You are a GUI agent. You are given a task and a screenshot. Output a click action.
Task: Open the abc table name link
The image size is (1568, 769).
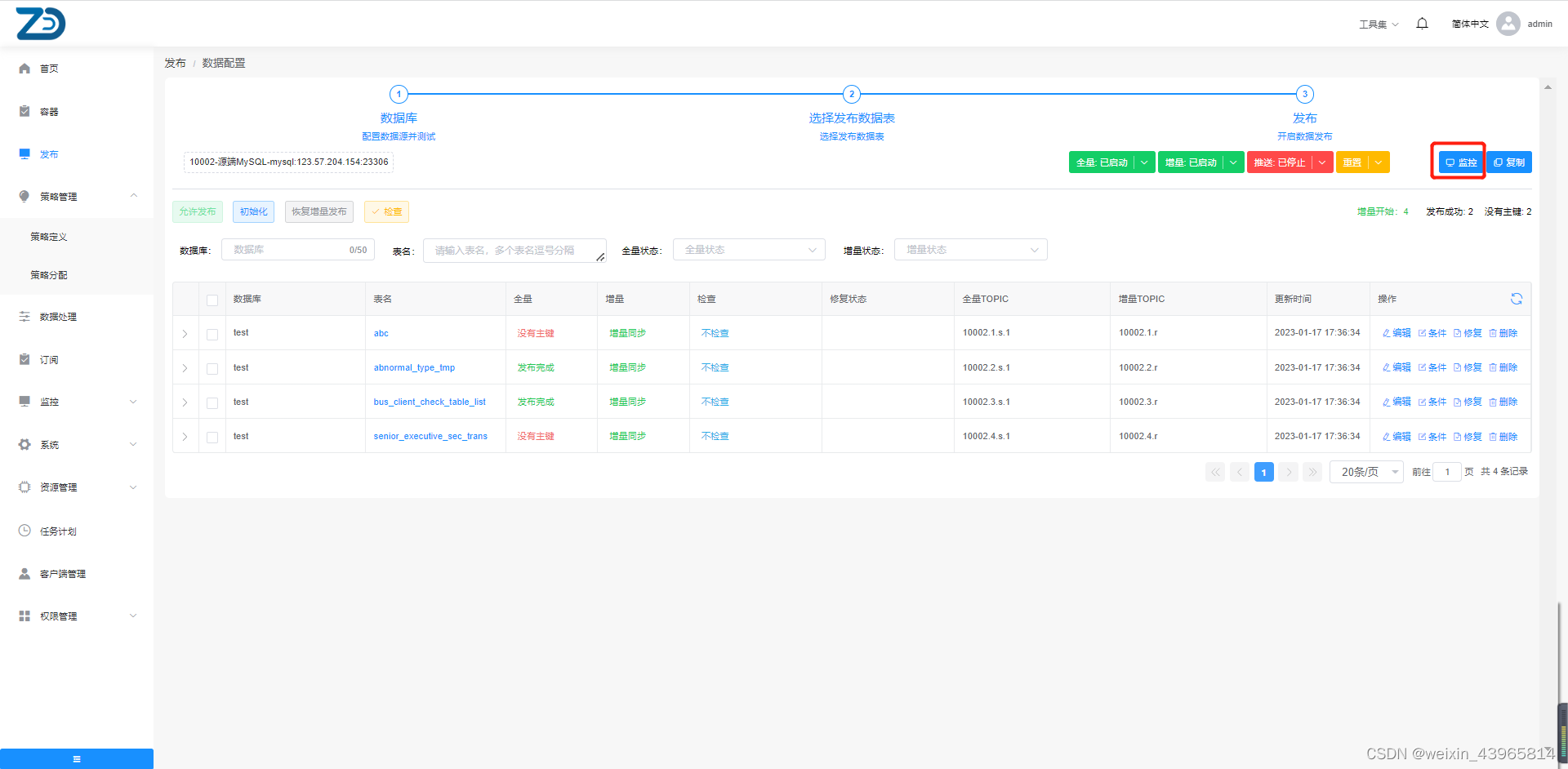(x=381, y=333)
